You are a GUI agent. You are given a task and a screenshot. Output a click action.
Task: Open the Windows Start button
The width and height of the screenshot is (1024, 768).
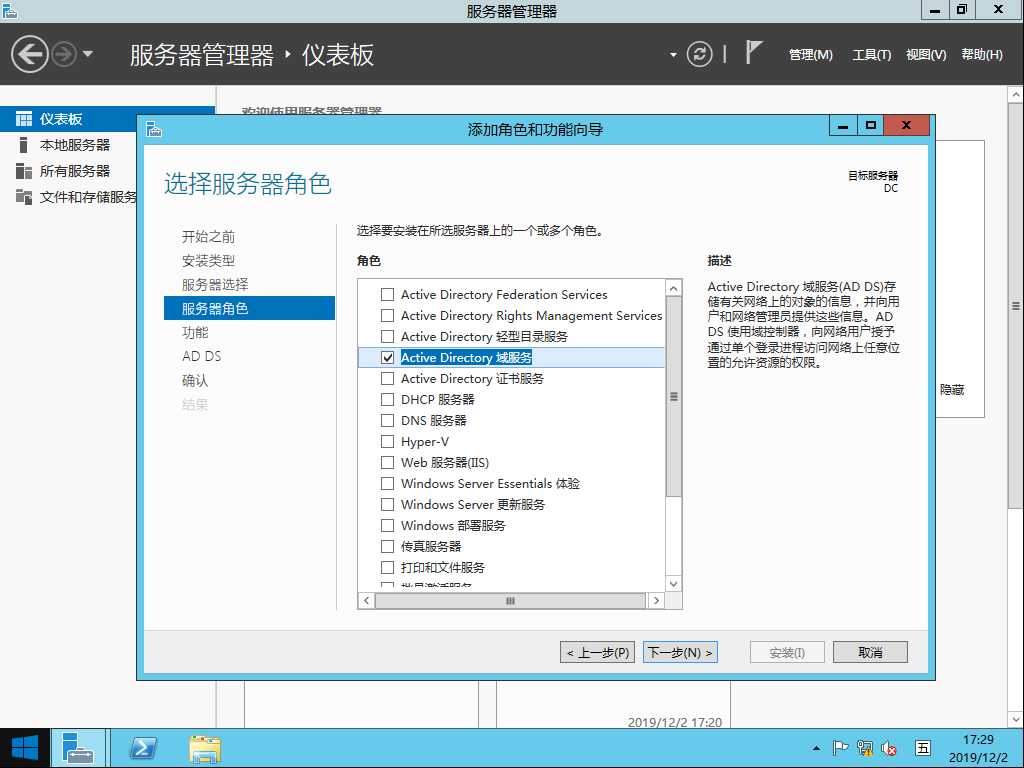(x=25, y=748)
